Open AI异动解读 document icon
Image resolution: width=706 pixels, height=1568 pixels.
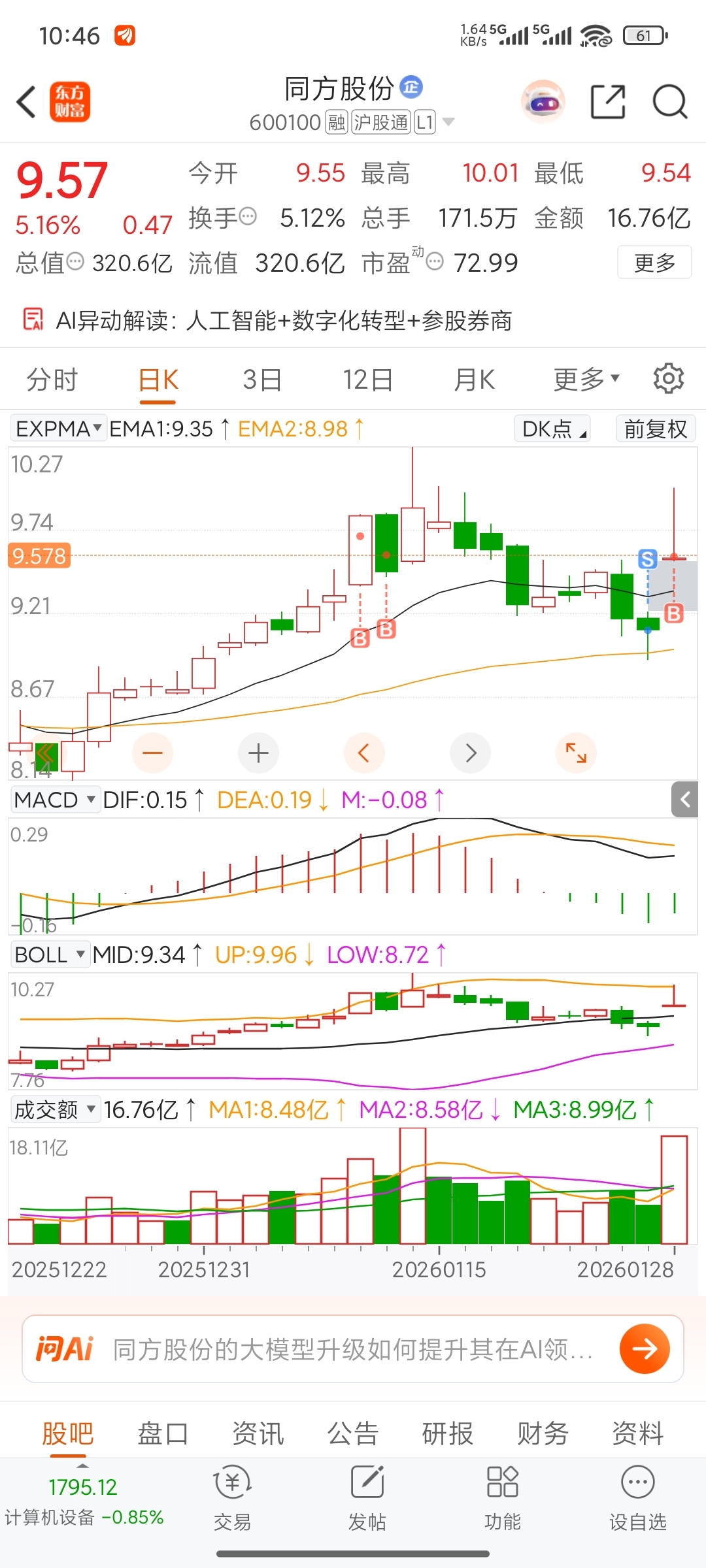33,319
